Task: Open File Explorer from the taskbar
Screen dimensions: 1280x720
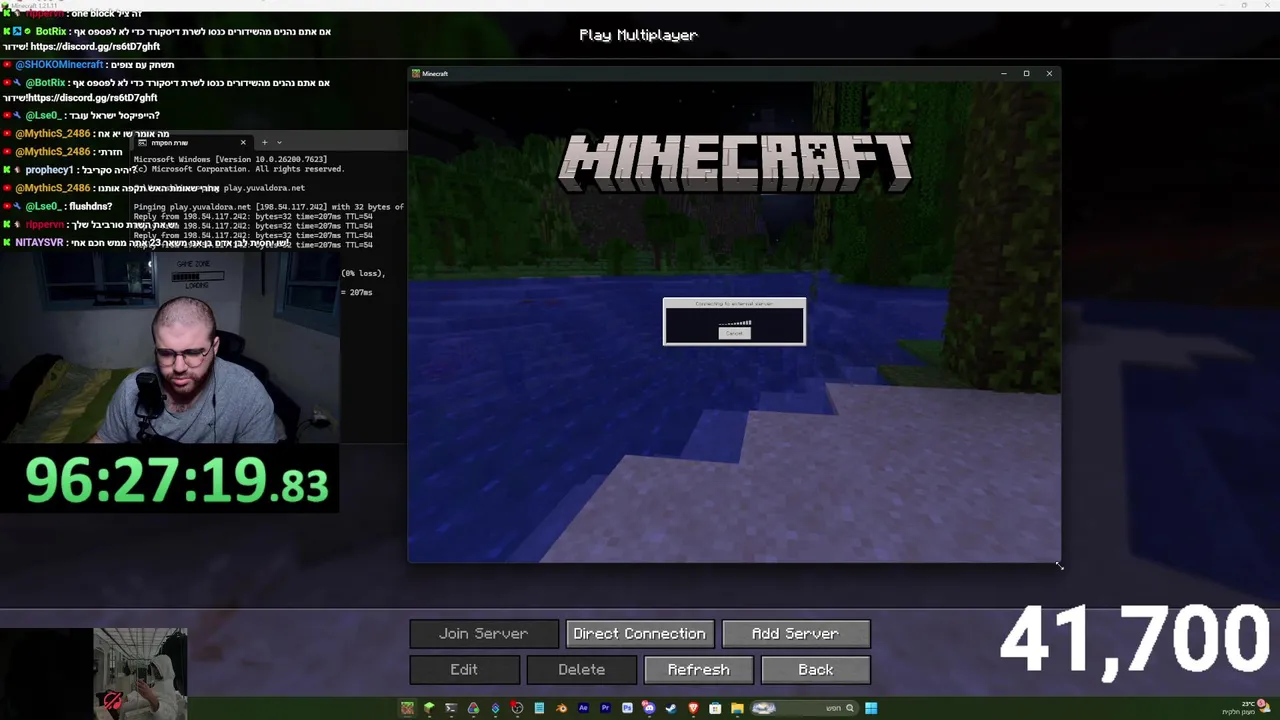Action: tap(737, 708)
